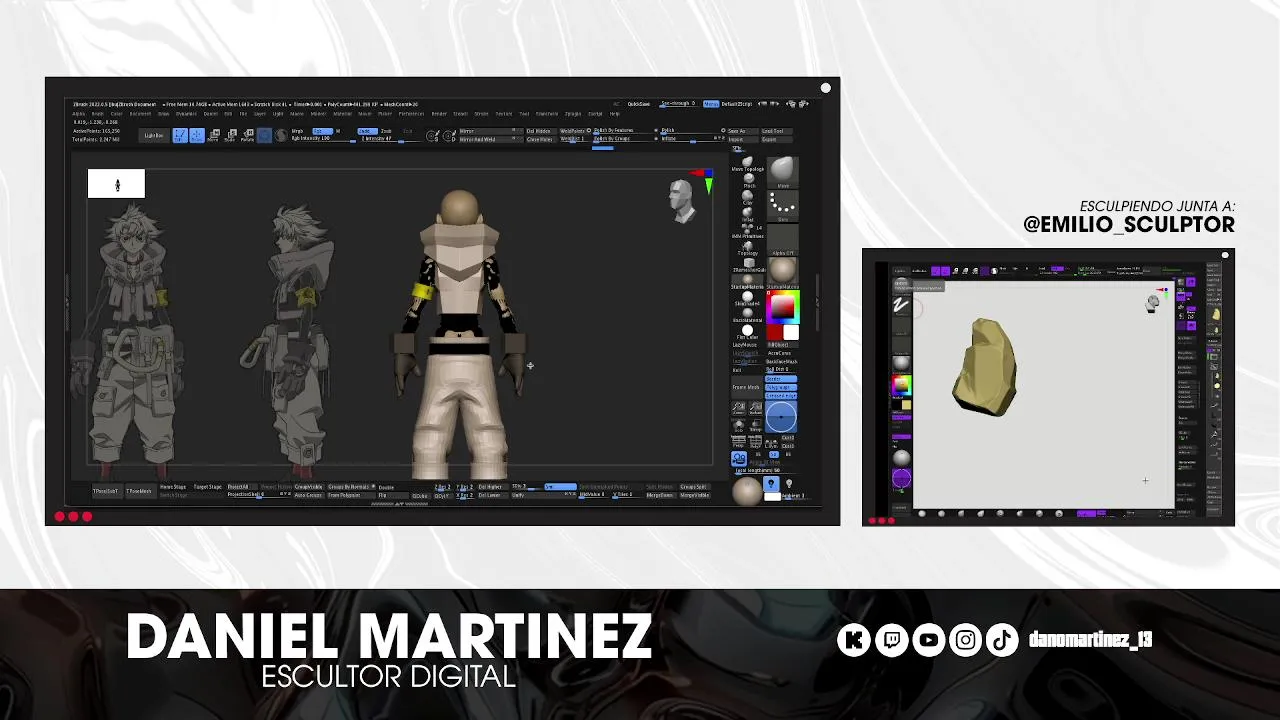Click the Export button
1280x720 pixels.
point(777,140)
